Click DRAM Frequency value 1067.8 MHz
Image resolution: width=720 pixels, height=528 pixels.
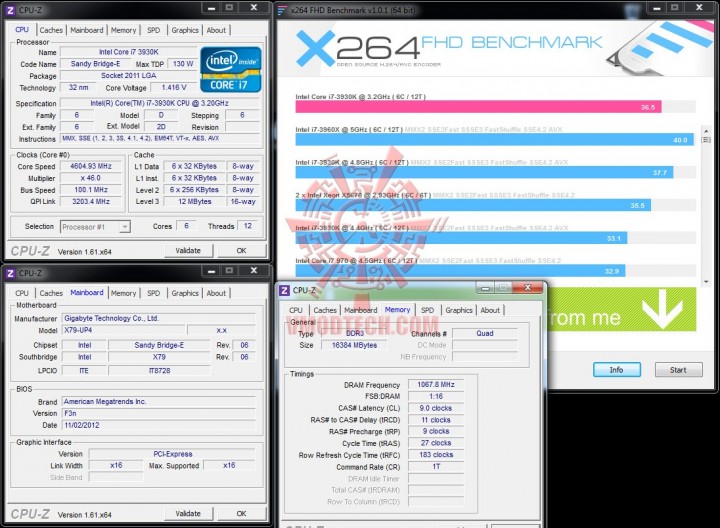tap(436, 385)
